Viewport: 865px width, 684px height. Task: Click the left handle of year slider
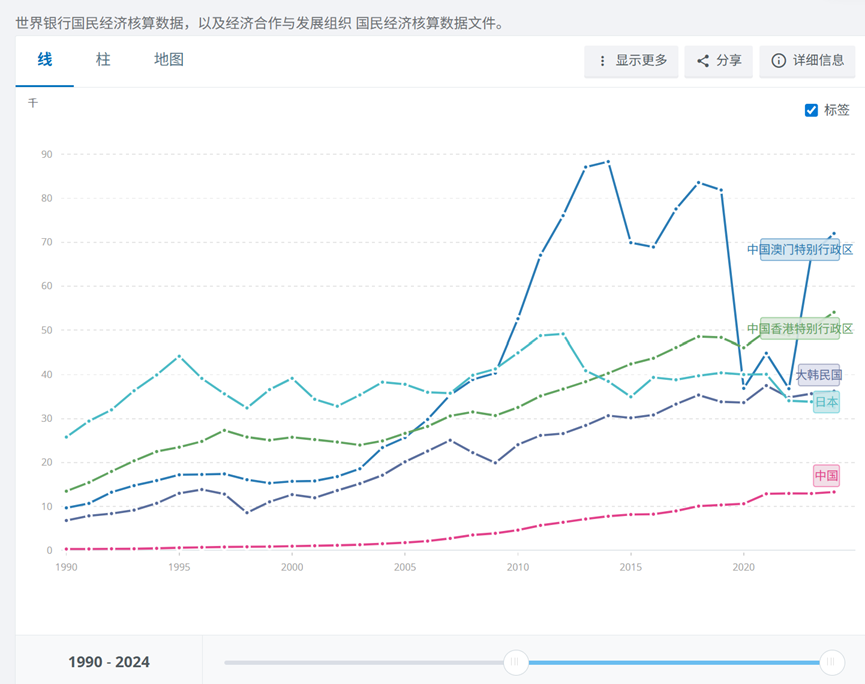point(516,662)
